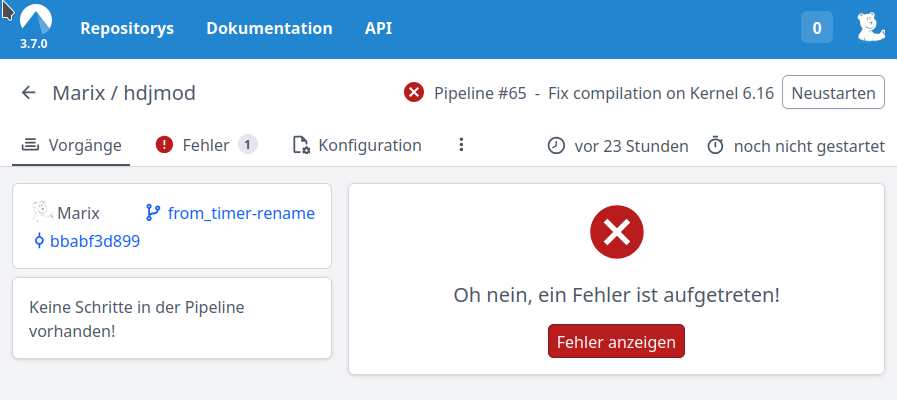Image resolution: width=897 pixels, height=400 pixels.
Task: Open Repositorys in the top navigation
Action: pyautogui.click(x=127, y=29)
